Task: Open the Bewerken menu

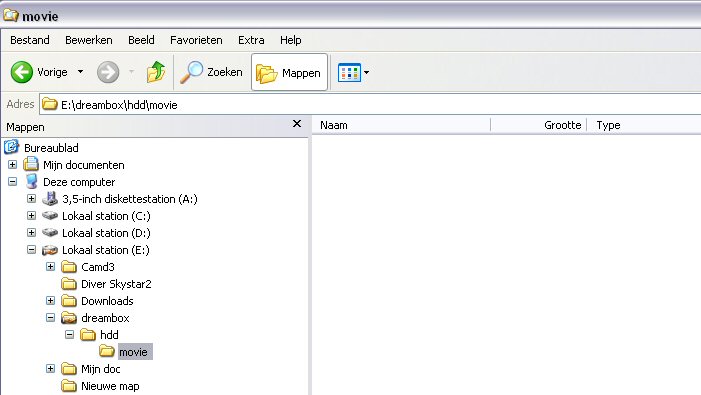Action: coord(89,40)
